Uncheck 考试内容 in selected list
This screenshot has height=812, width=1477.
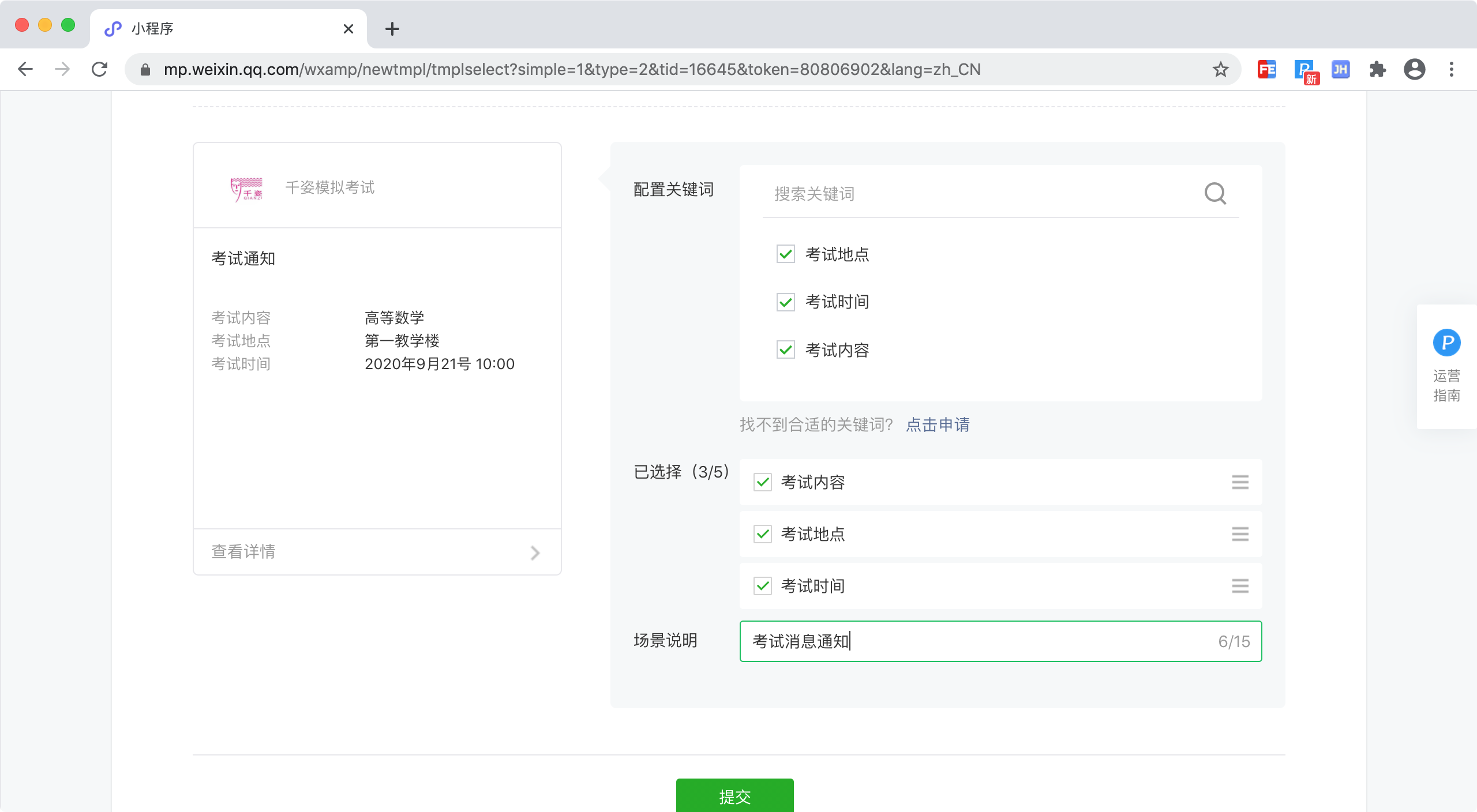click(763, 482)
